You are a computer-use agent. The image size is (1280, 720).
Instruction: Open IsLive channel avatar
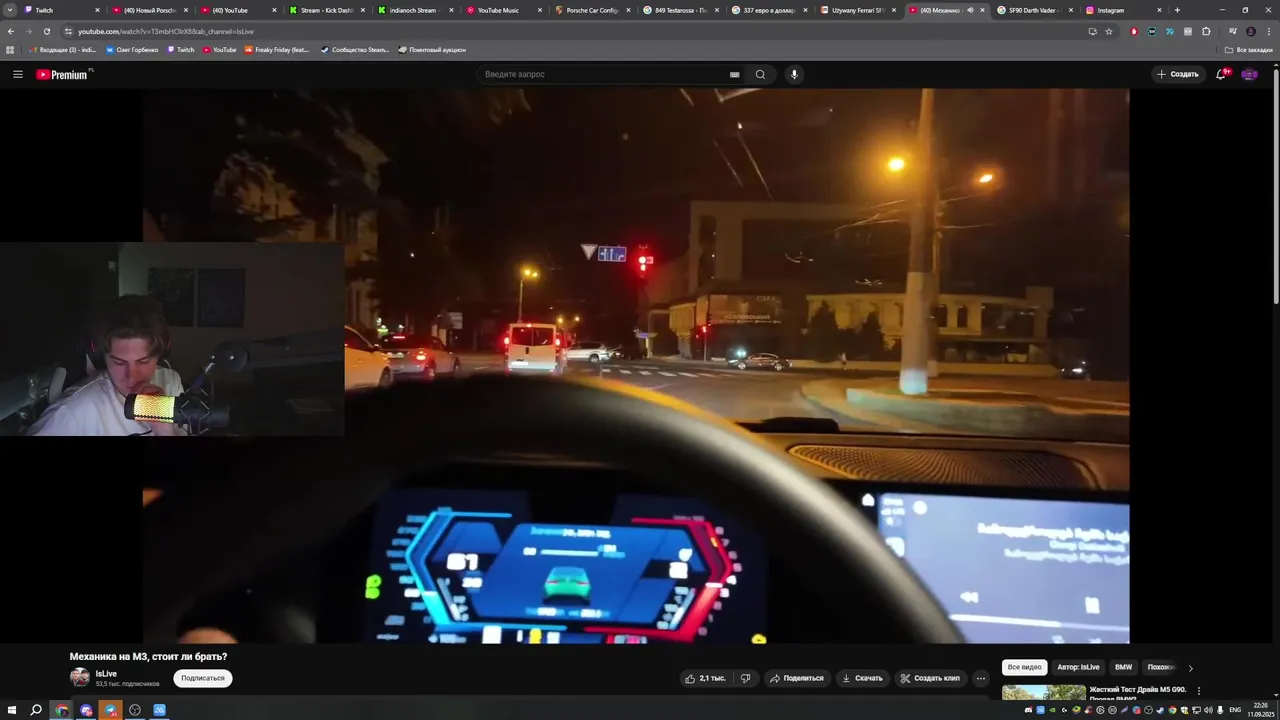pos(79,677)
